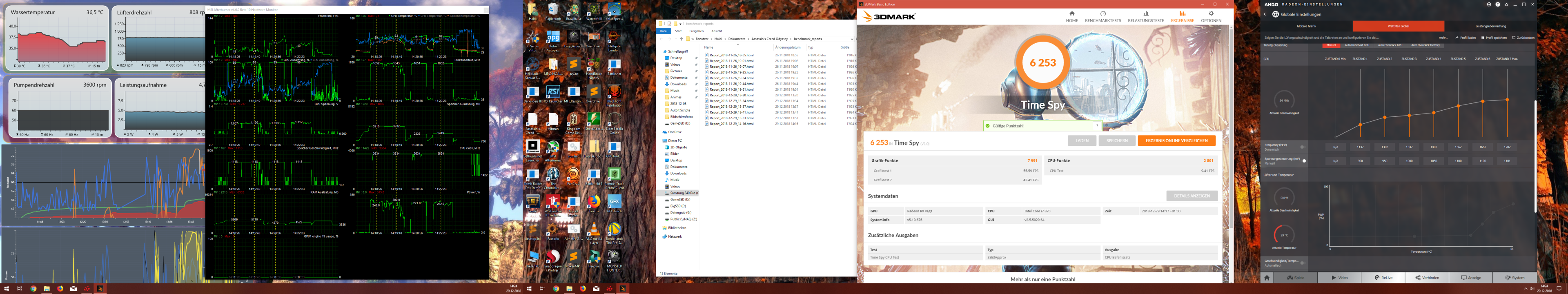
Task: Open Brawlhalla desktop shortcut
Action: click(x=573, y=11)
